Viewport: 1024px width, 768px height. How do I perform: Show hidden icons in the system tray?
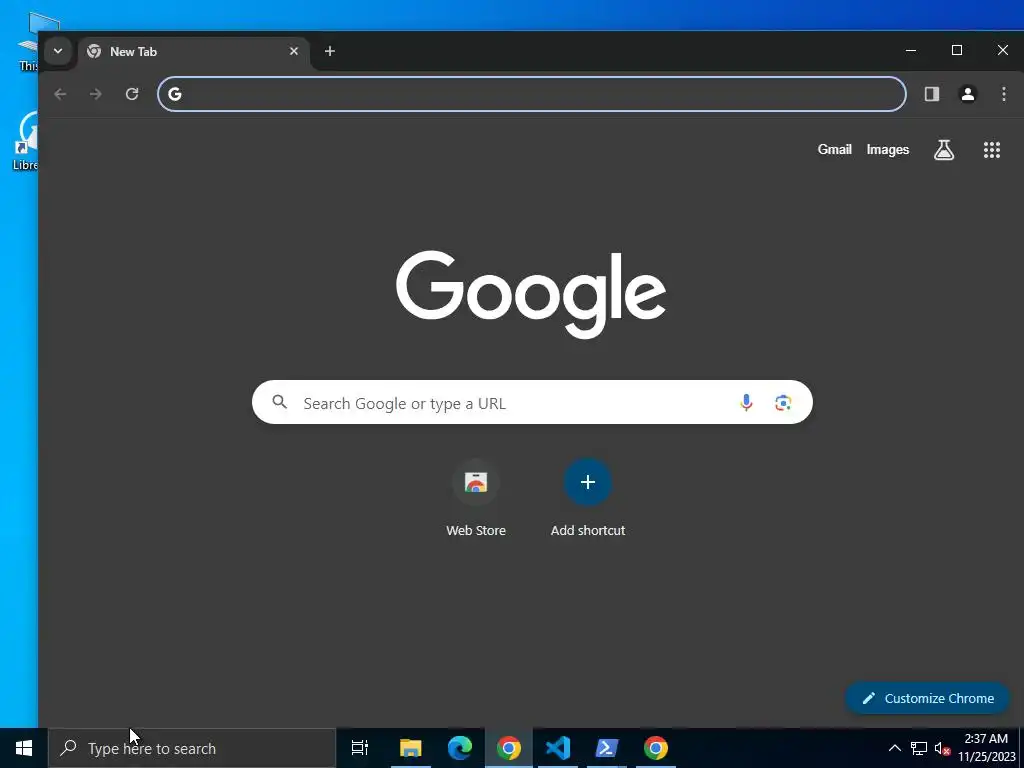pyautogui.click(x=895, y=748)
